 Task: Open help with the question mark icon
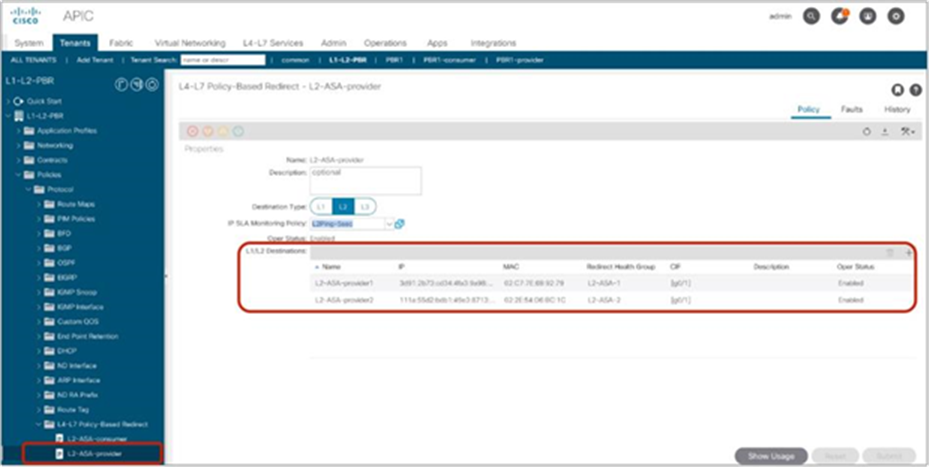(x=915, y=90)
